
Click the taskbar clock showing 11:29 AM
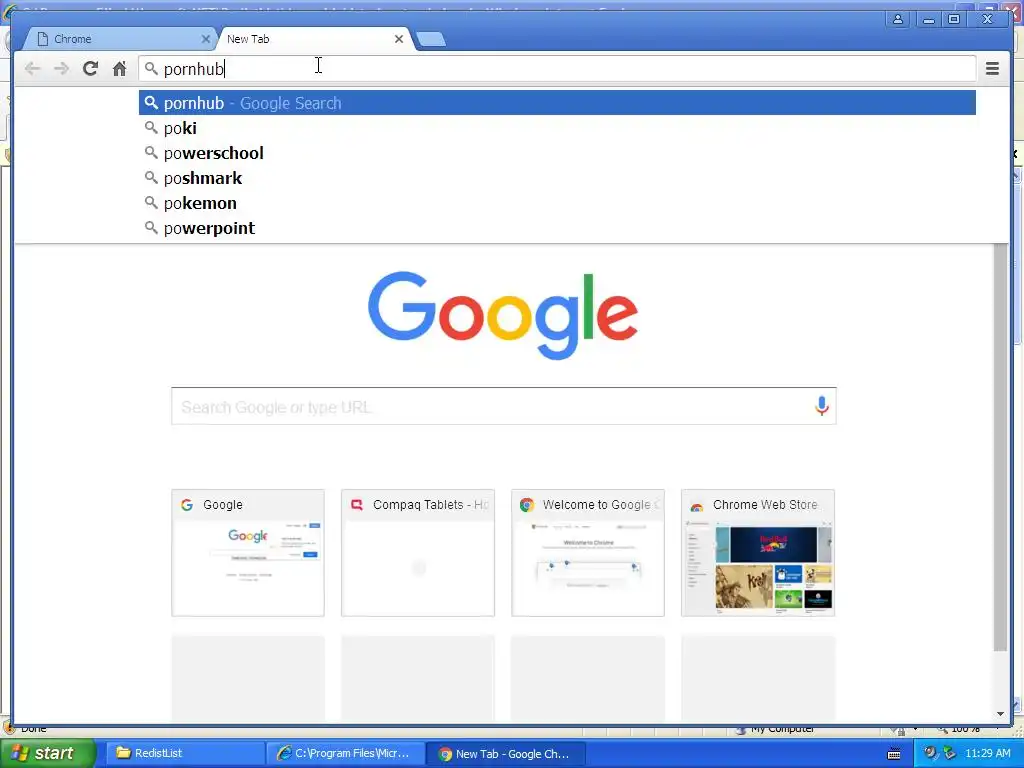tap(987, 753)
